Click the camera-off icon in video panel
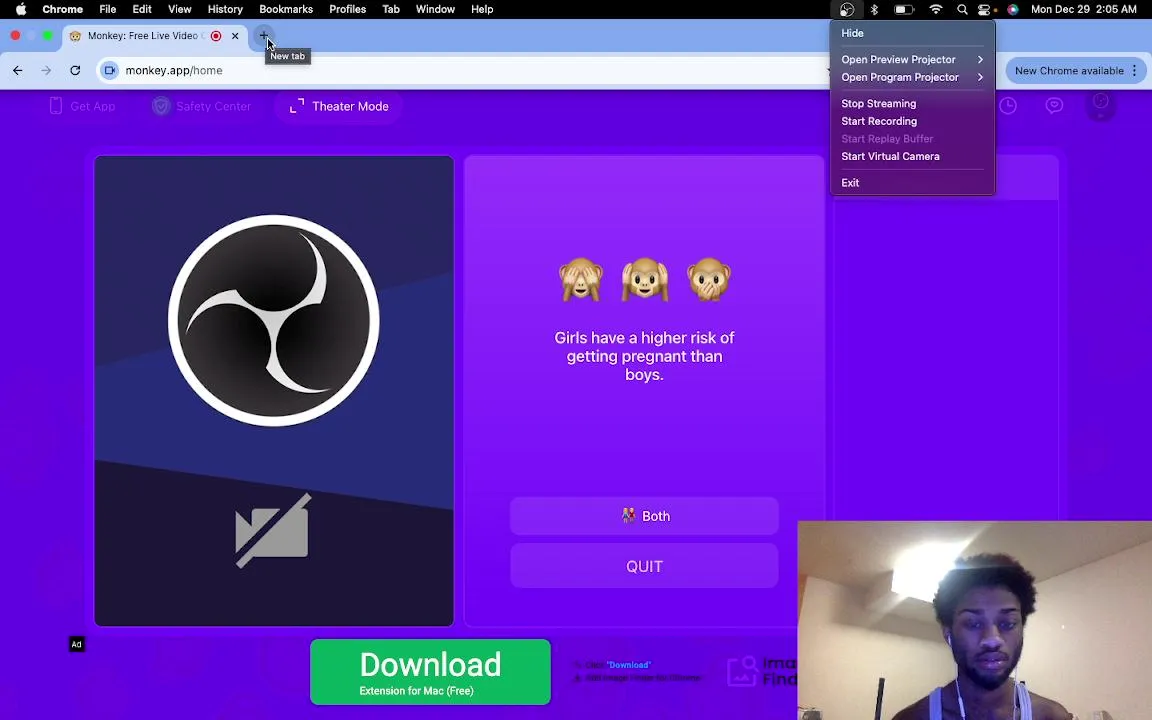This screenshot has height=720, width=1152. pos(273,530)
